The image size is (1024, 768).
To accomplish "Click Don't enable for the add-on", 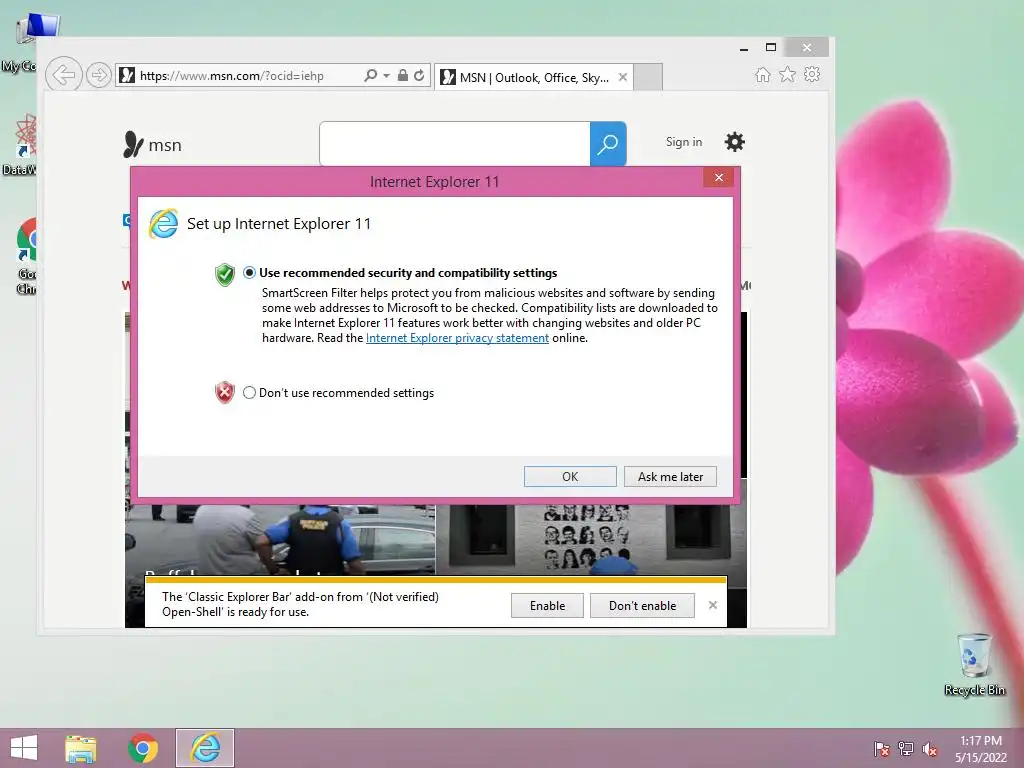I will click(x=642, y=605).
